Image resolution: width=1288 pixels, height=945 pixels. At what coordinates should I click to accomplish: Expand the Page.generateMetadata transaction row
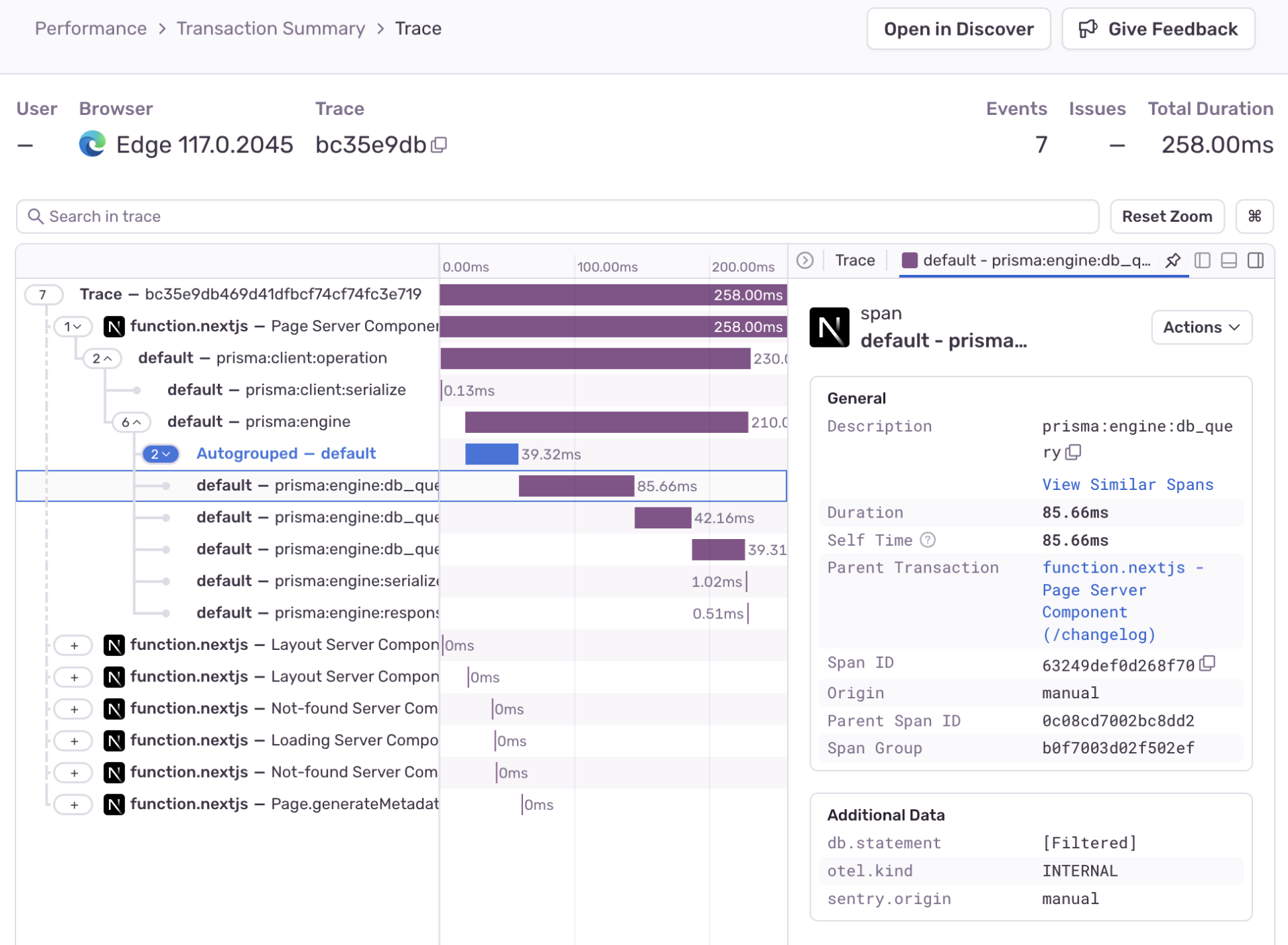(x=74, y=805)
